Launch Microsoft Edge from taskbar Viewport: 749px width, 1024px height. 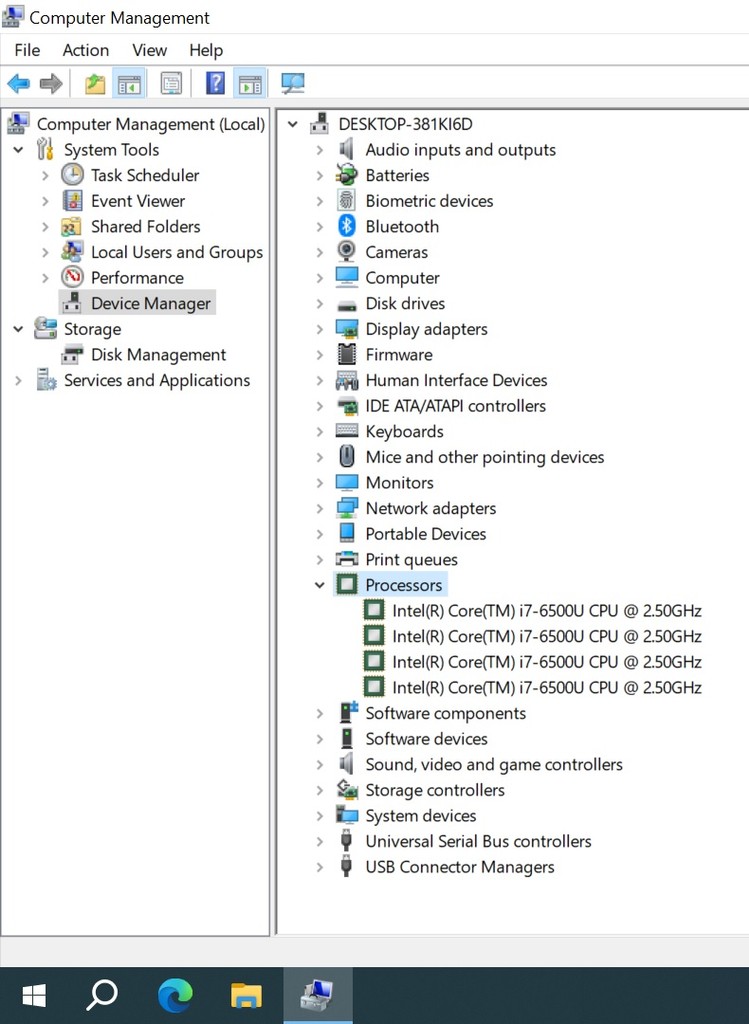(x=175, y=995)
